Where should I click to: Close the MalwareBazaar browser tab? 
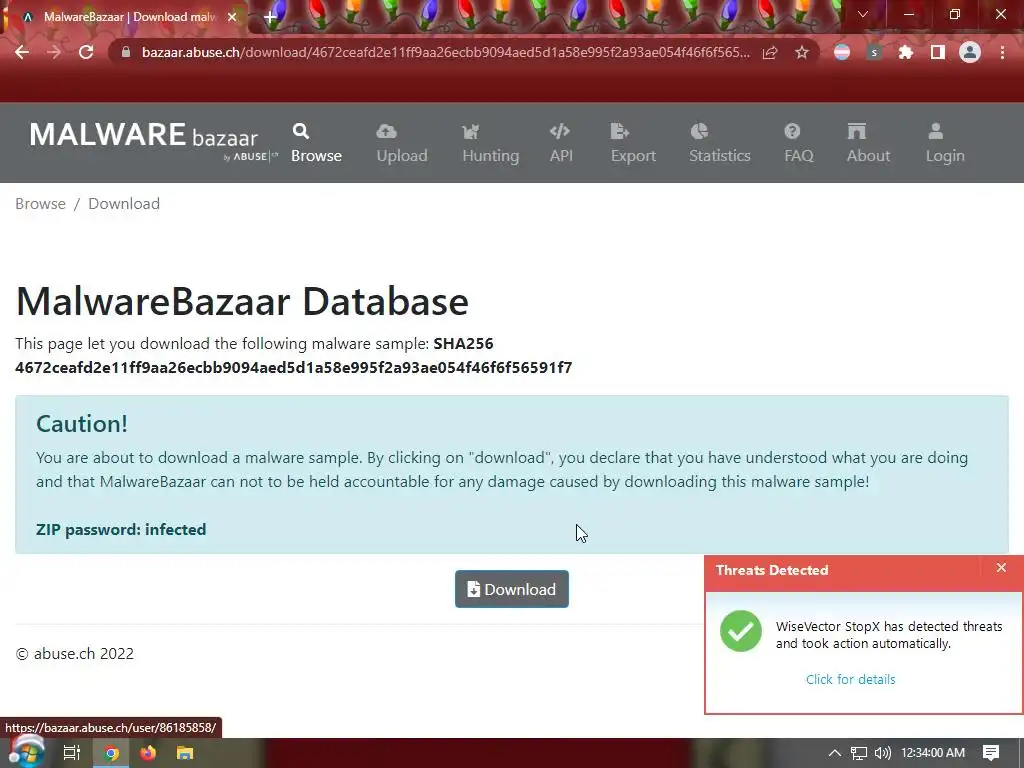pyautogui.click(x=232, y=17)
